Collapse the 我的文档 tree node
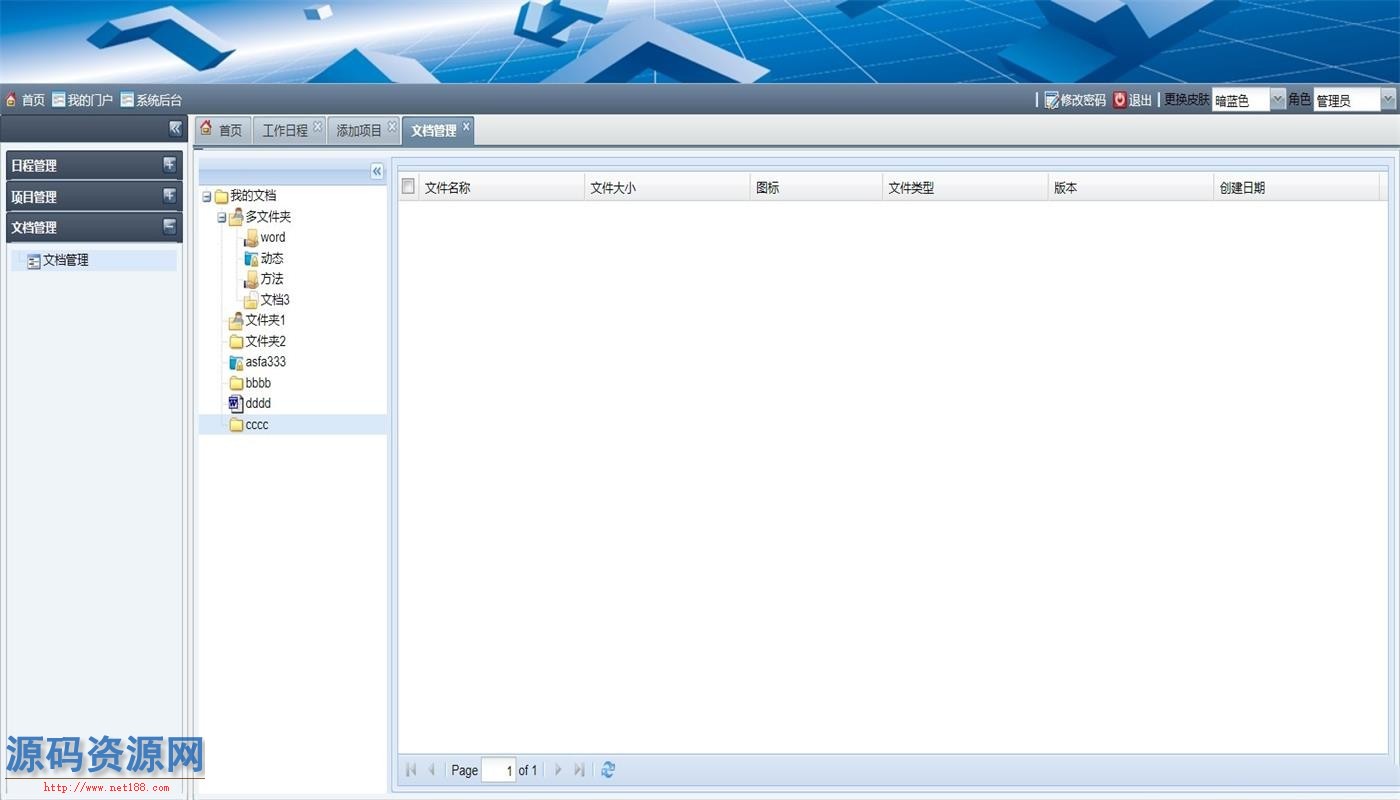 207,197
